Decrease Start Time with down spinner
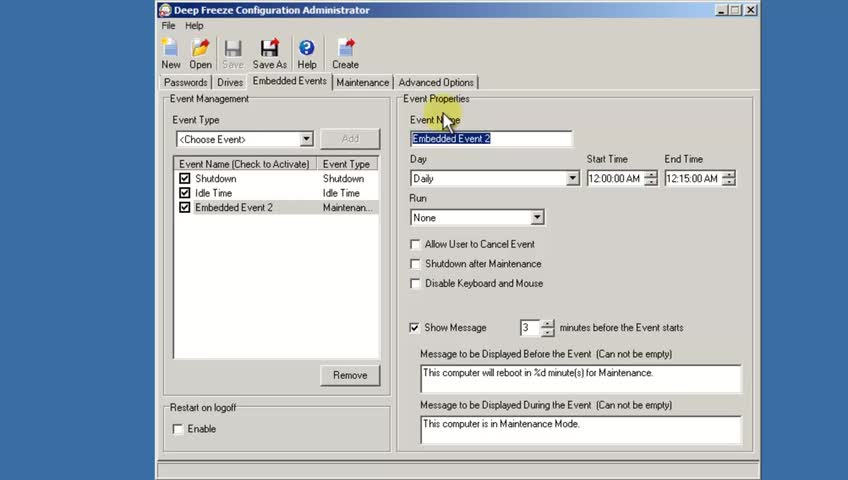The width and height of the screenshot is (848, 480). pyautogui.click(x=651, y=182)
